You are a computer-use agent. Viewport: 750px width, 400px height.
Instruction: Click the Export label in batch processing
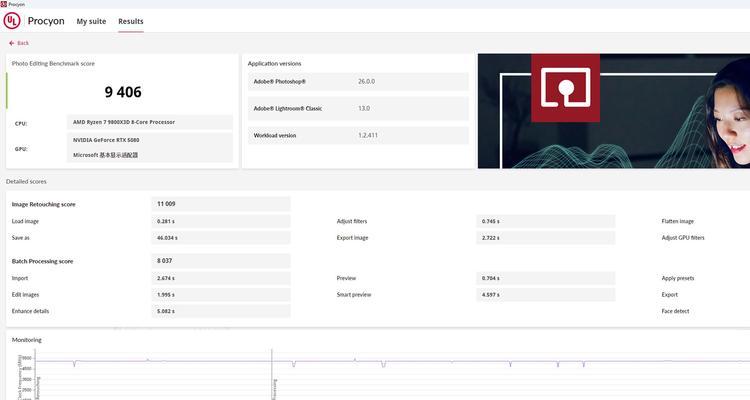pos(670,295)
